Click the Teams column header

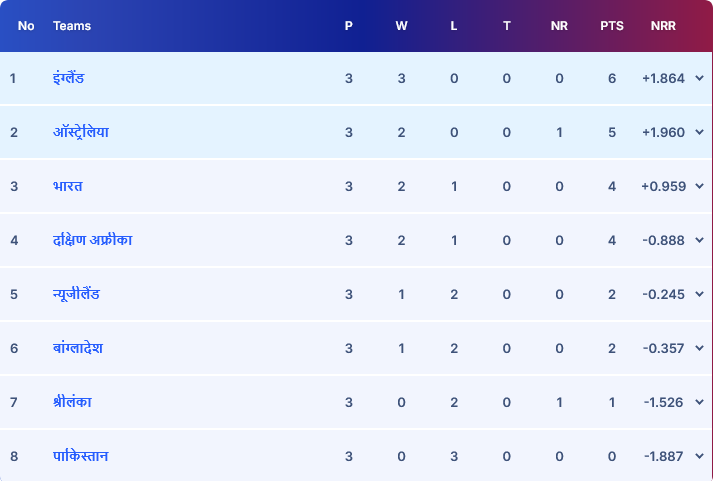click(72, 26)
